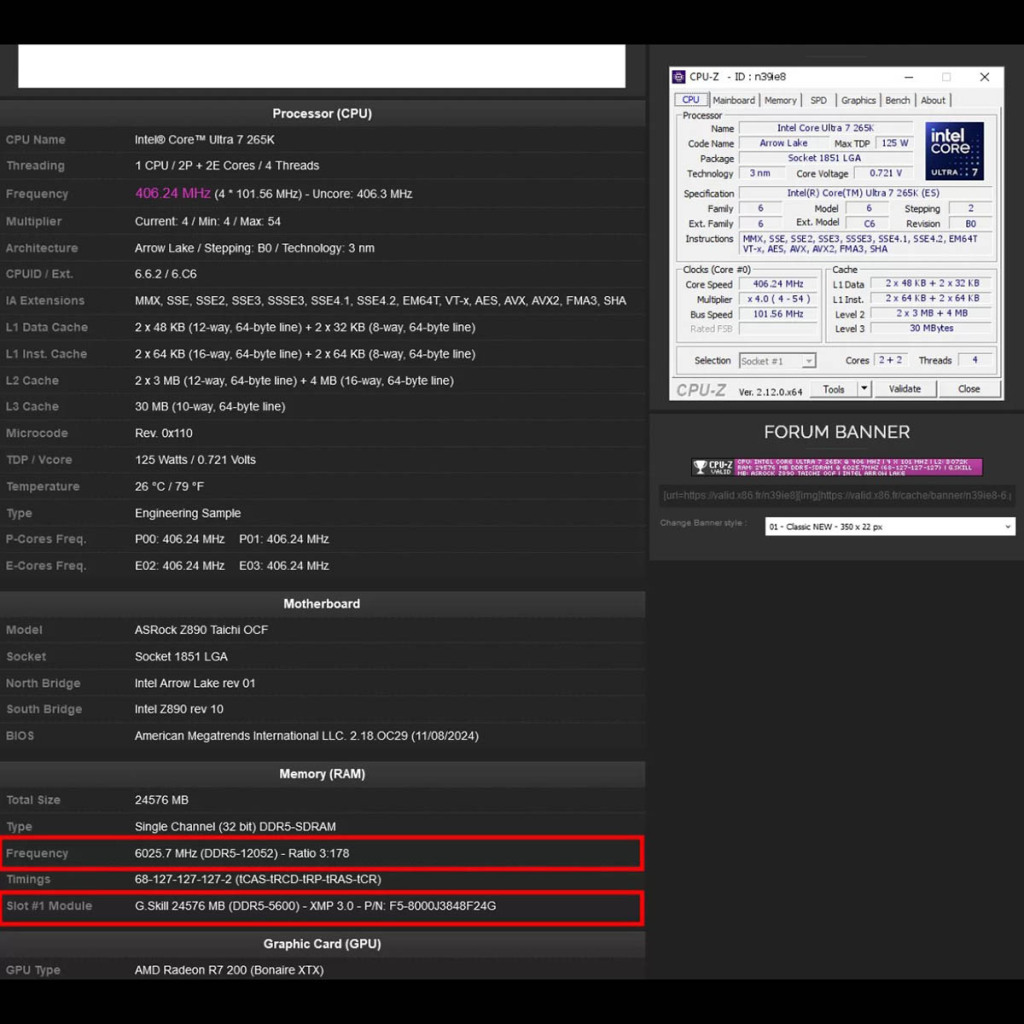Click the TDP / Vcore value 125 Watts
Viewport: 1024px width, 1024px height.
(195, 460)
